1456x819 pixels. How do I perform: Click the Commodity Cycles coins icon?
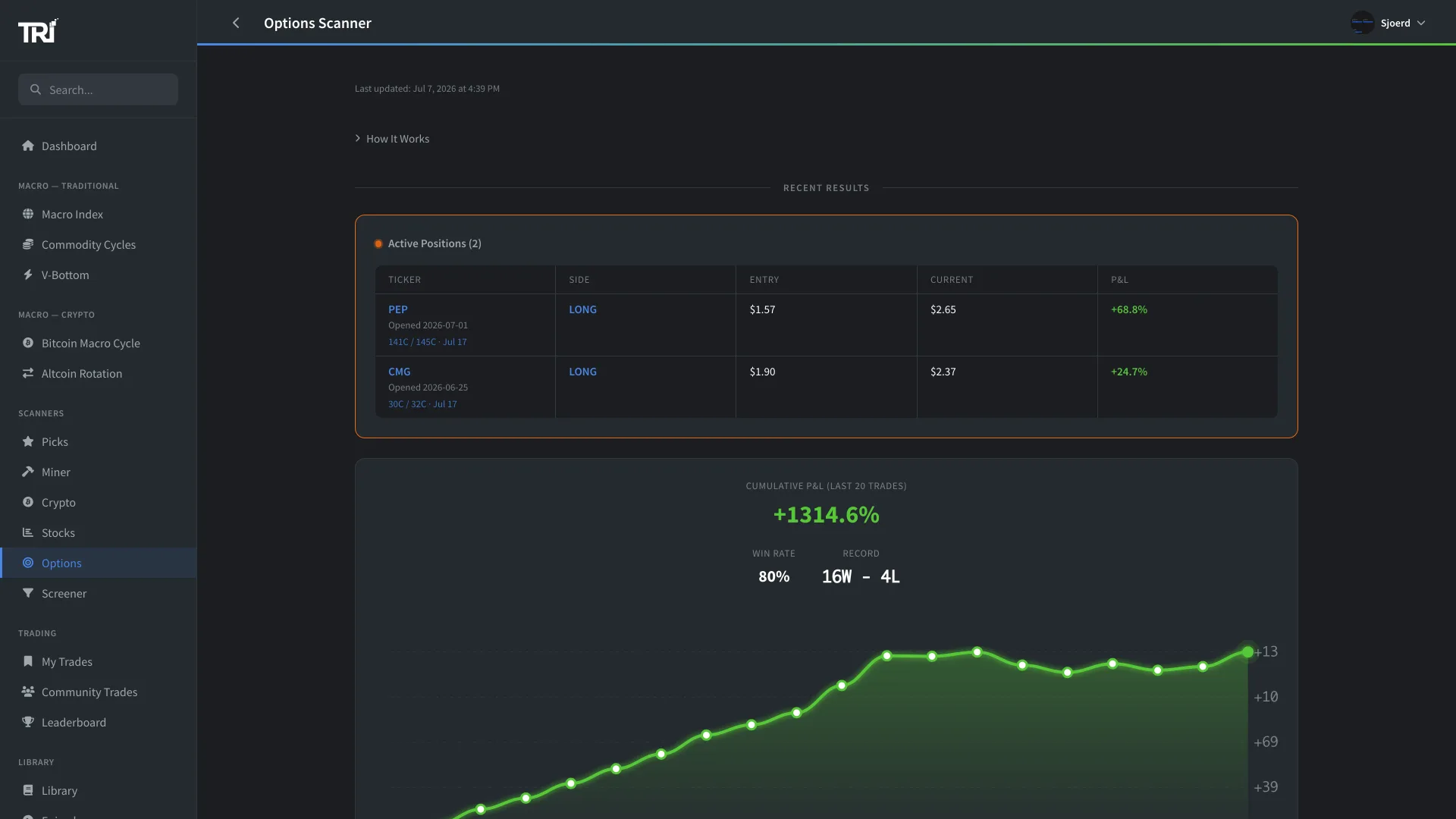pyautogui.click(x=28, y=244)
